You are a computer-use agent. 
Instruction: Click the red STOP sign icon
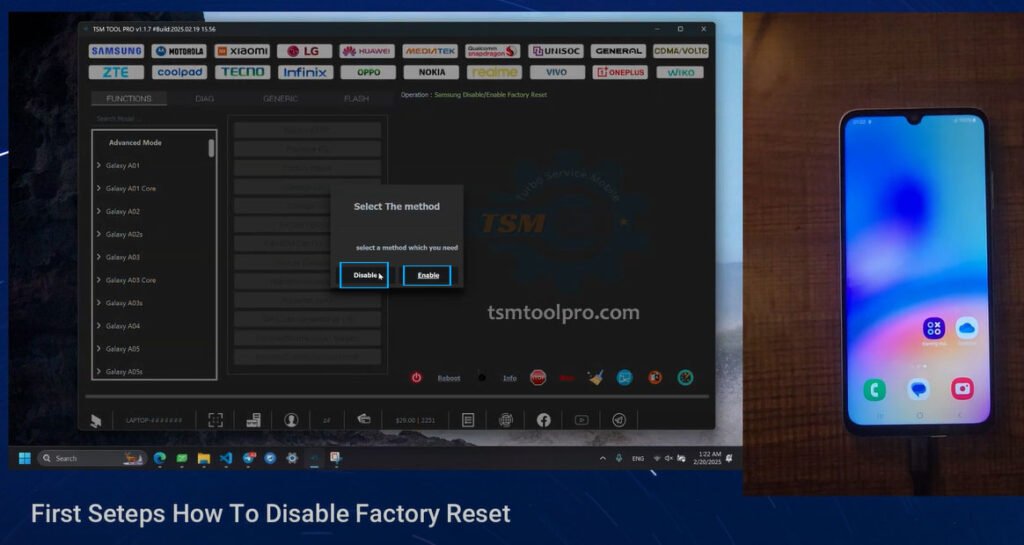click(537, 377)
